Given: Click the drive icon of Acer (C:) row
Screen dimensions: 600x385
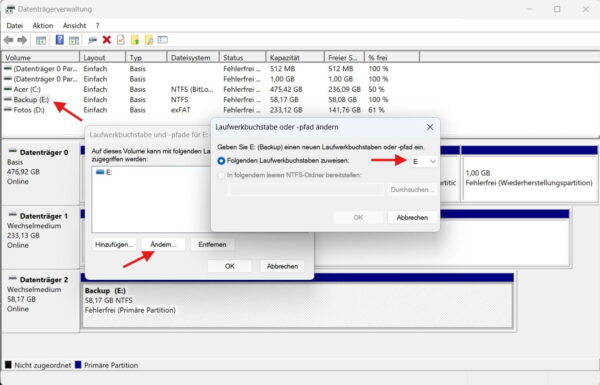Looking at the screenshot, I should pyautogui.click(x=8, y=89).
